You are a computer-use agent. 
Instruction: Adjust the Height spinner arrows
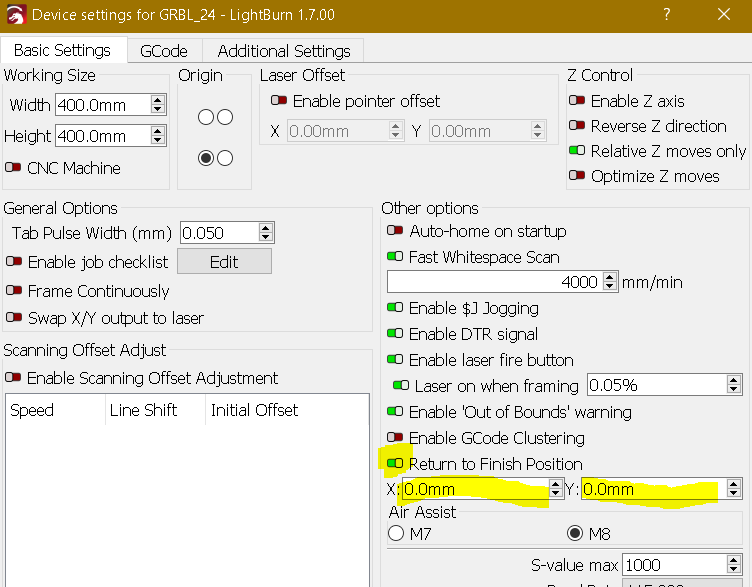[158, 136]
